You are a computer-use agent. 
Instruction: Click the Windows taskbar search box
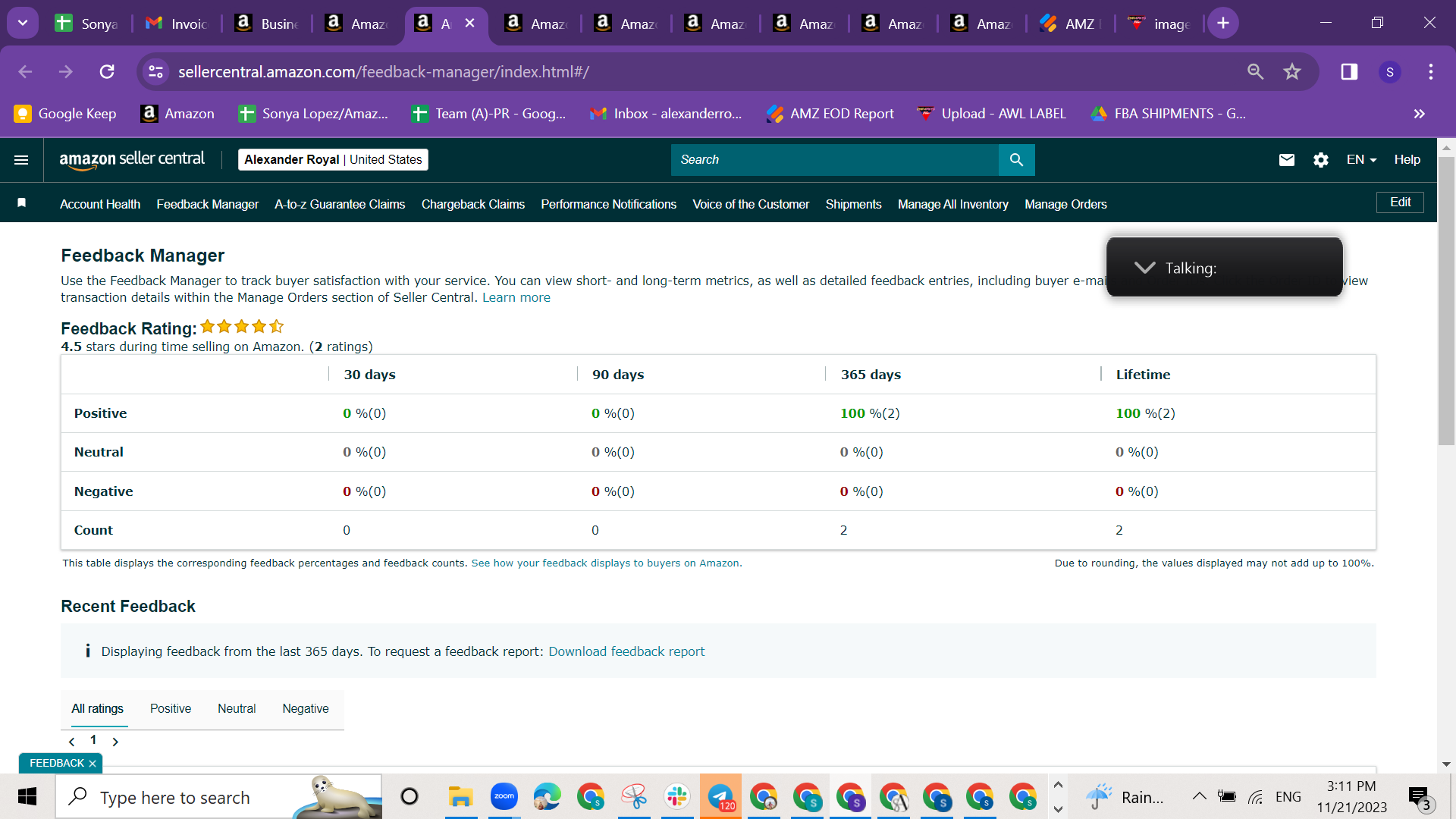(218, 797)
